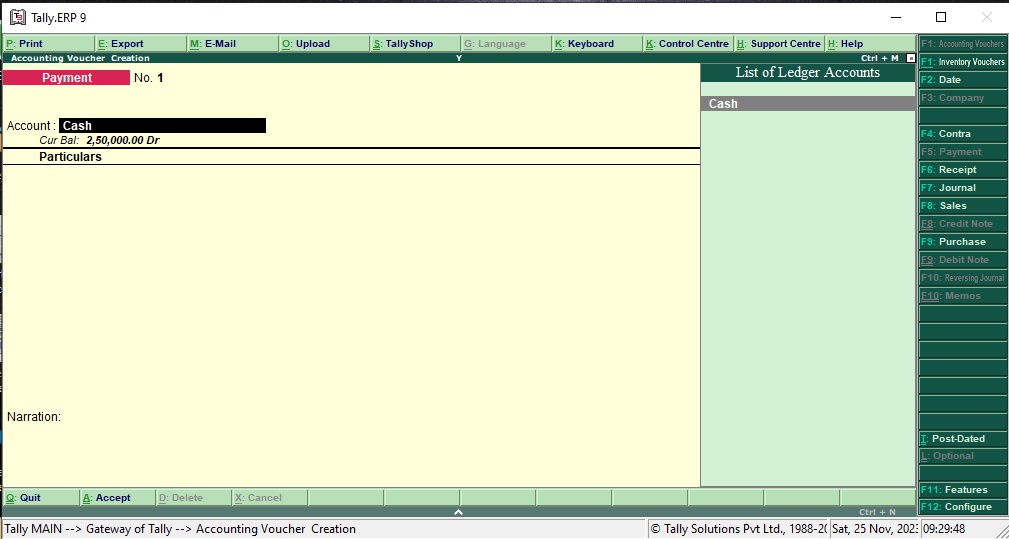Screen dimensions: 1009x539
Task: Click F3 Company button
Action: pos(962,98)
